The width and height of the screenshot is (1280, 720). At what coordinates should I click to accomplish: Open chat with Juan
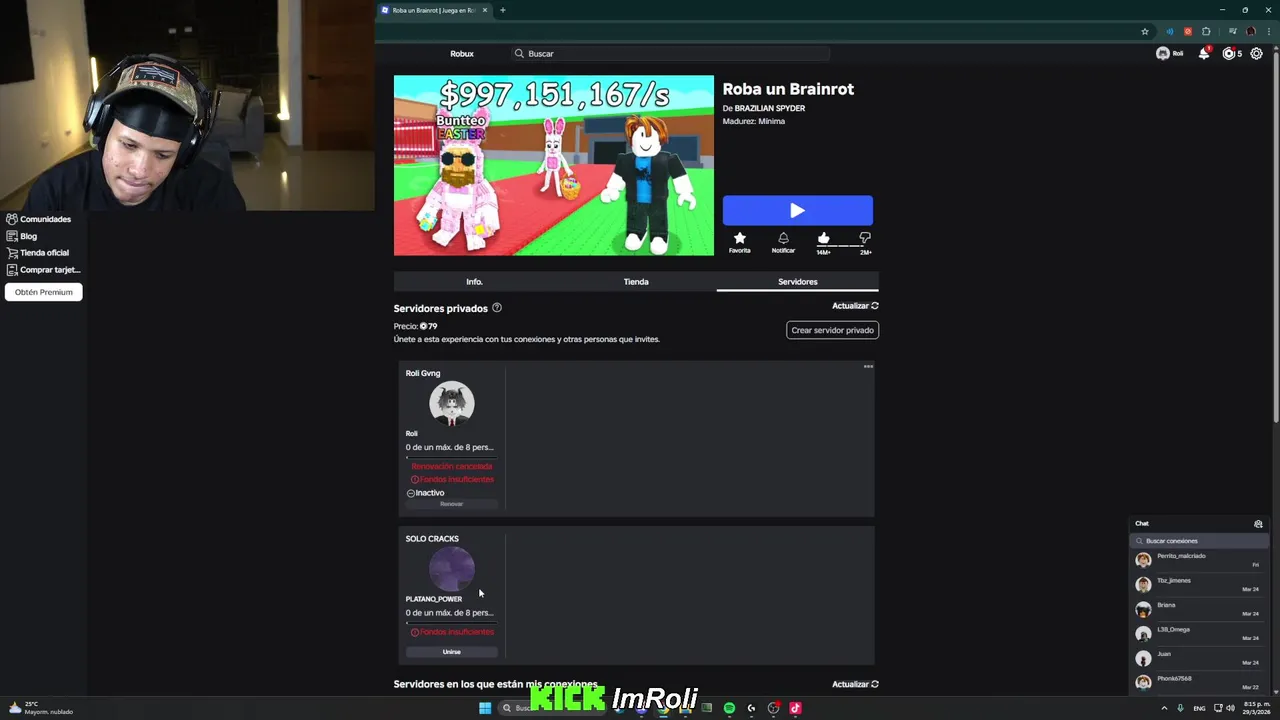1200,658
